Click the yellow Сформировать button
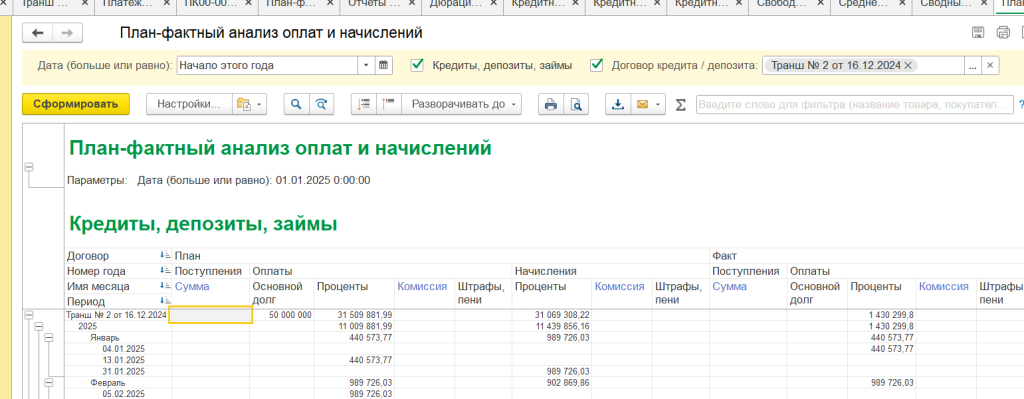 [76, 104]
